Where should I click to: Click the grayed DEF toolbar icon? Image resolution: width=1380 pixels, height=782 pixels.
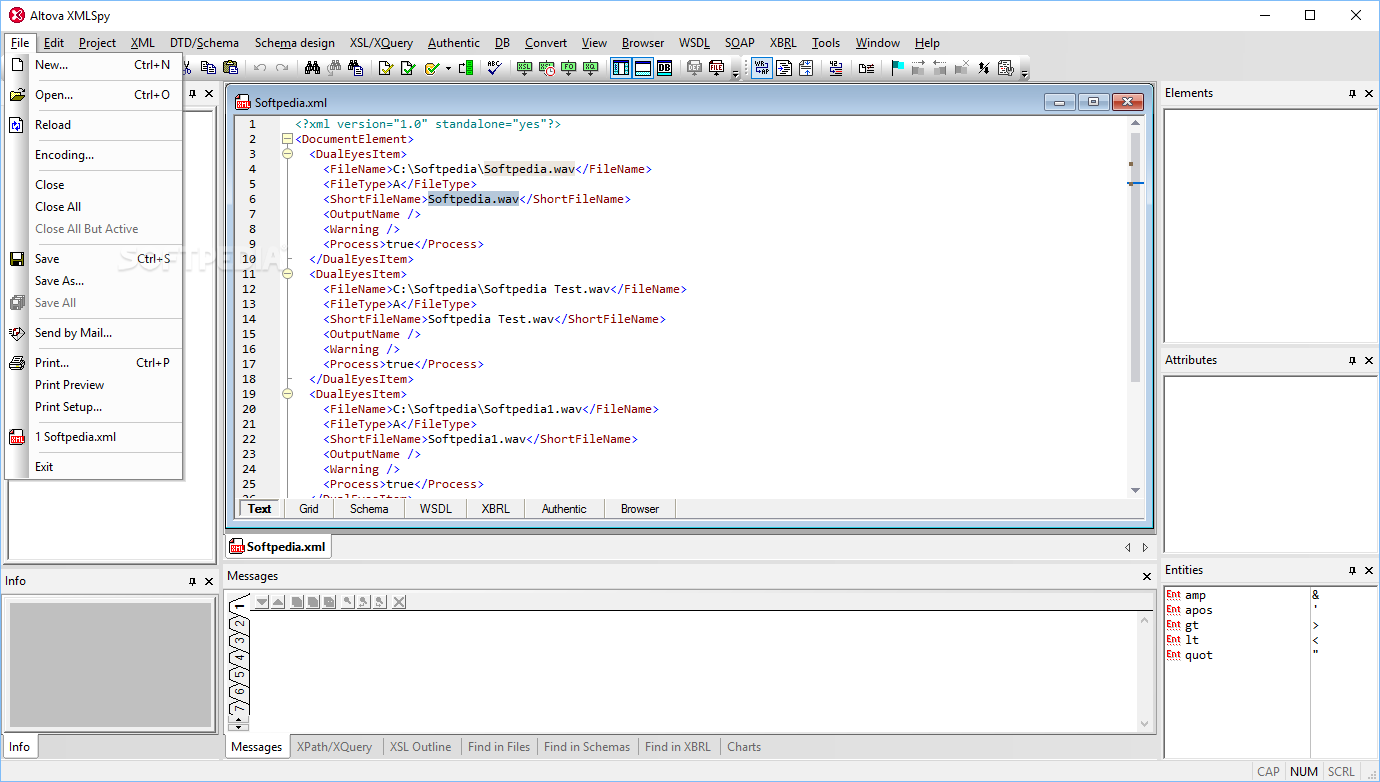695,68
